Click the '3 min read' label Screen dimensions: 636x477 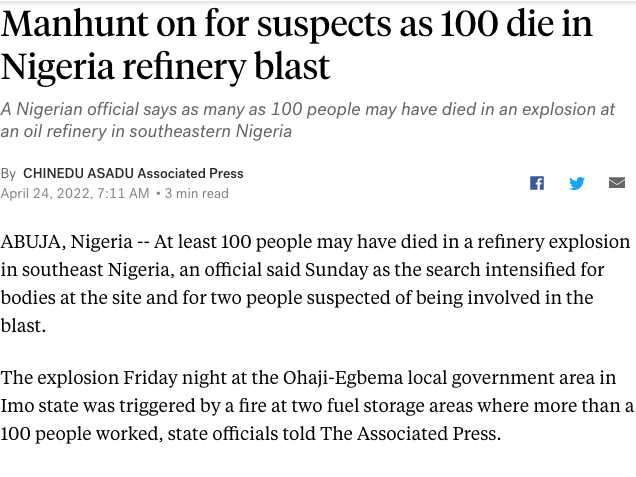[x=197, y=193]
